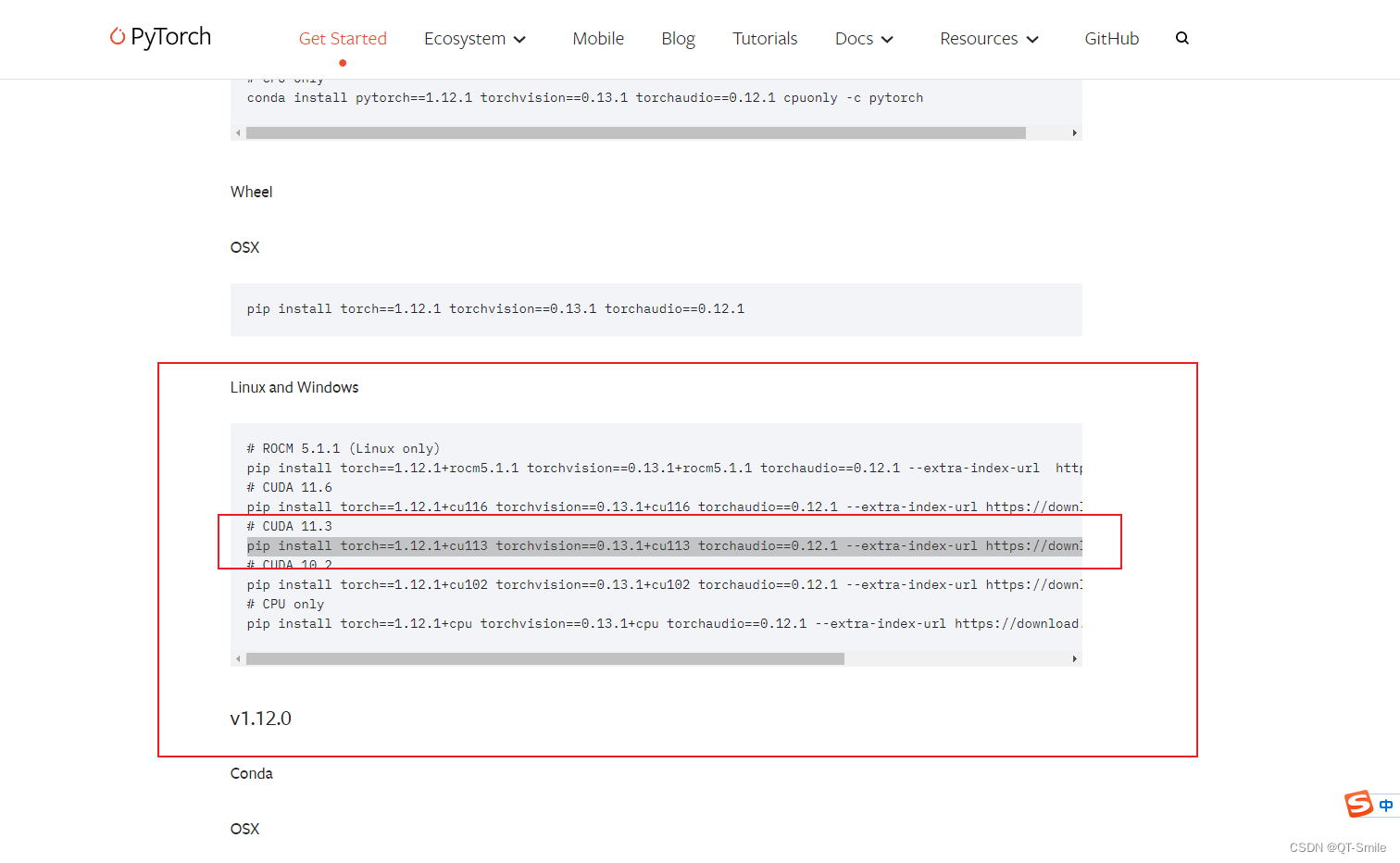This screenshot has height=863, width=1400.
Task: Open search with the magnifier icon
Action: tap(1182, 38)
